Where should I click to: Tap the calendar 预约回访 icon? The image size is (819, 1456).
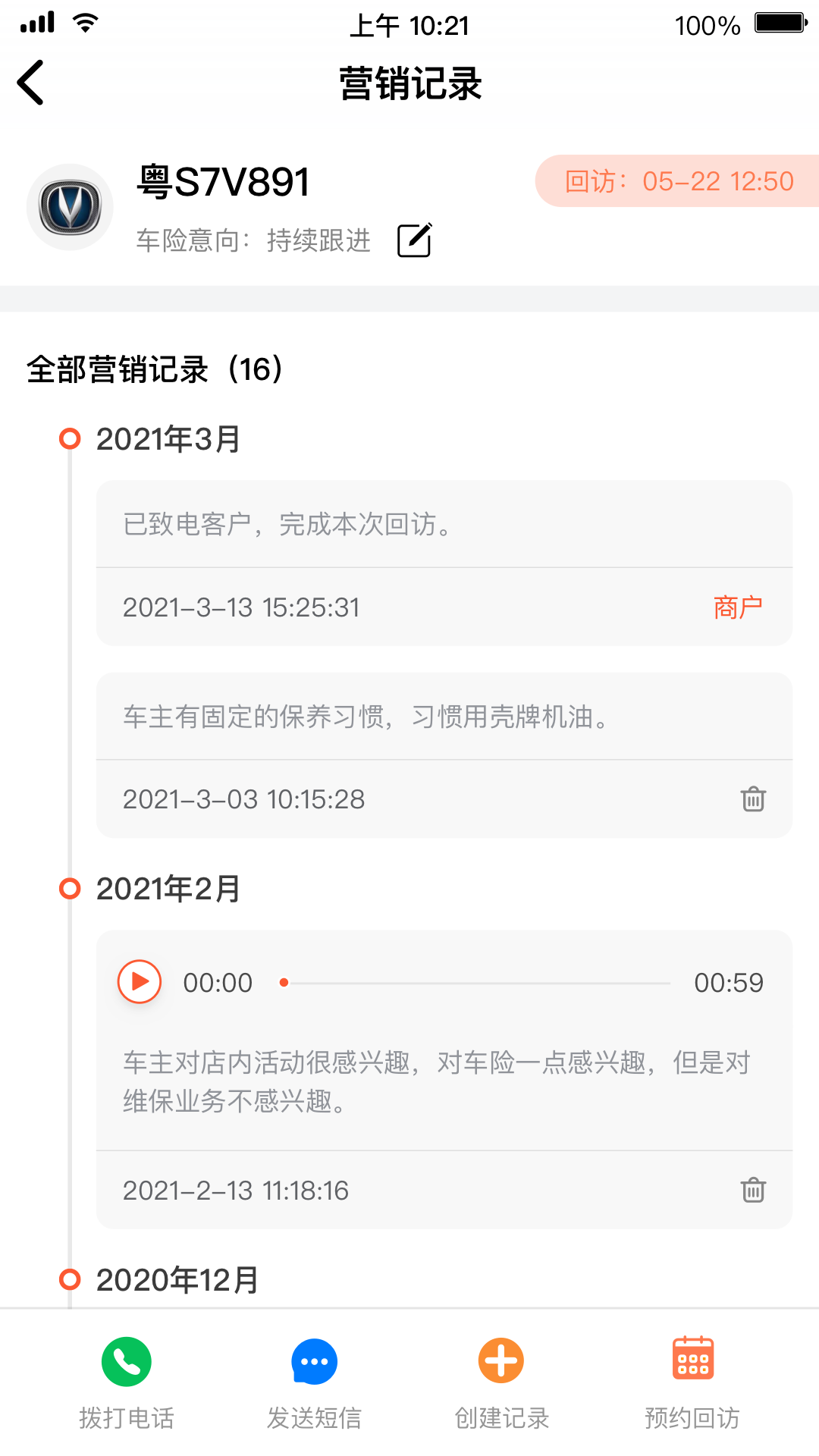point(692,1359)
